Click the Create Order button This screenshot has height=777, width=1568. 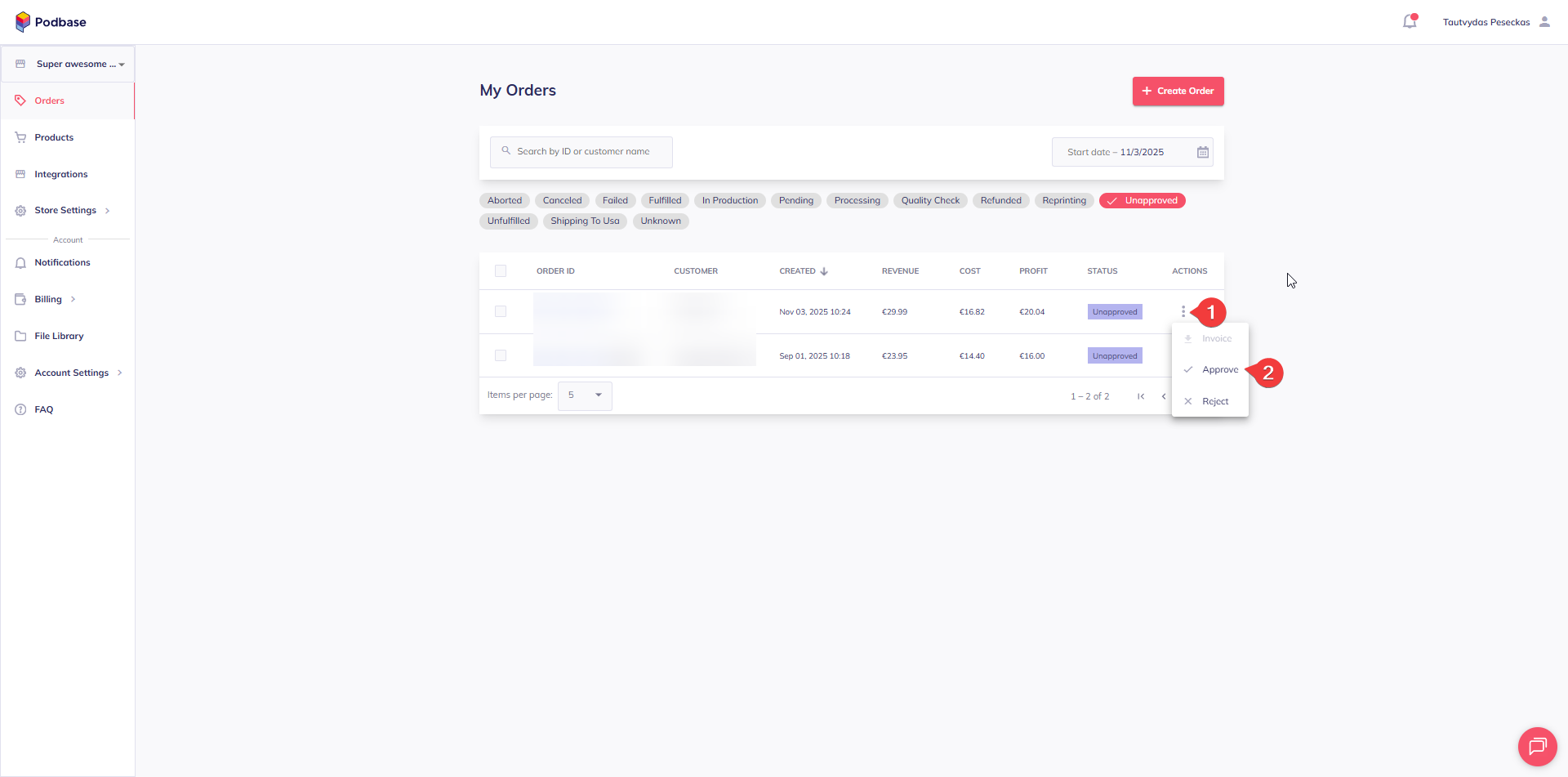[1178, 91]
